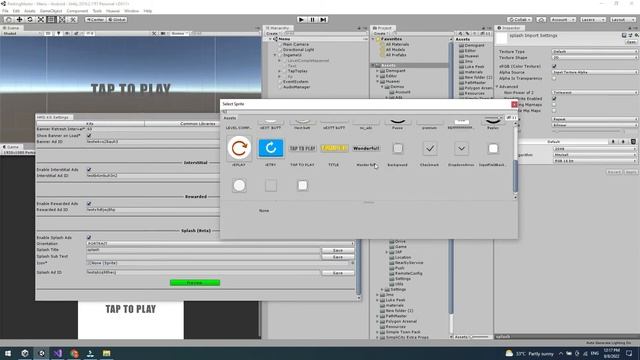640x360 pixels.
Task: Toggle Enable Interstitial Ads checkbox
Action: 89,169
